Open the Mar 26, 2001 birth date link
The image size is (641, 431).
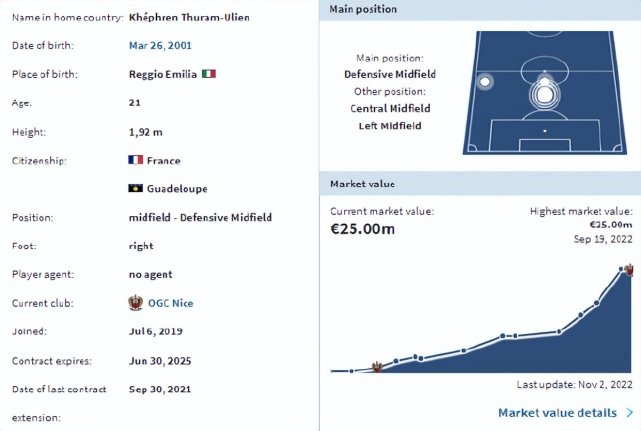pos(160,45)
